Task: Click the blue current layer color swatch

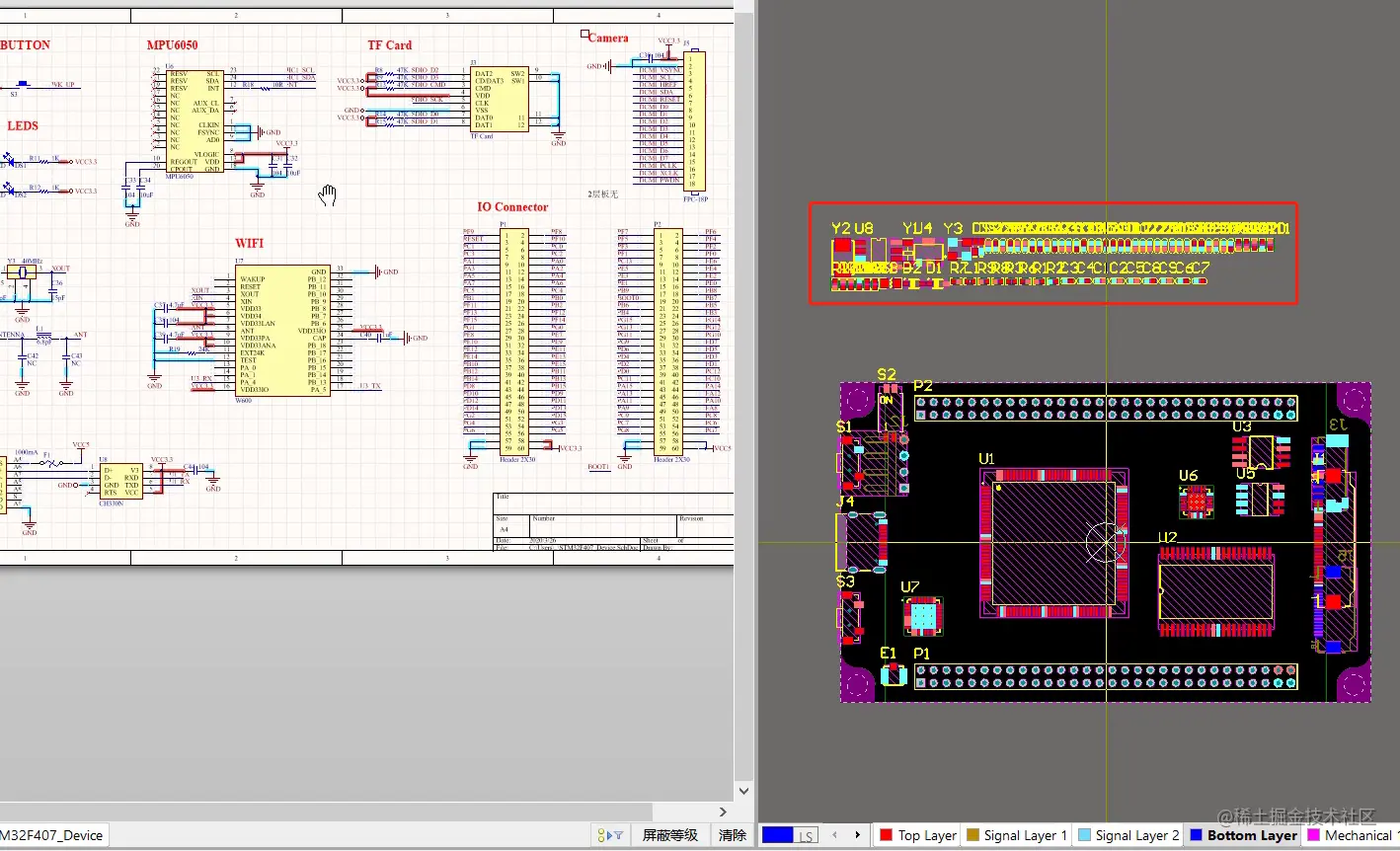Action: (x=777, y=835)
